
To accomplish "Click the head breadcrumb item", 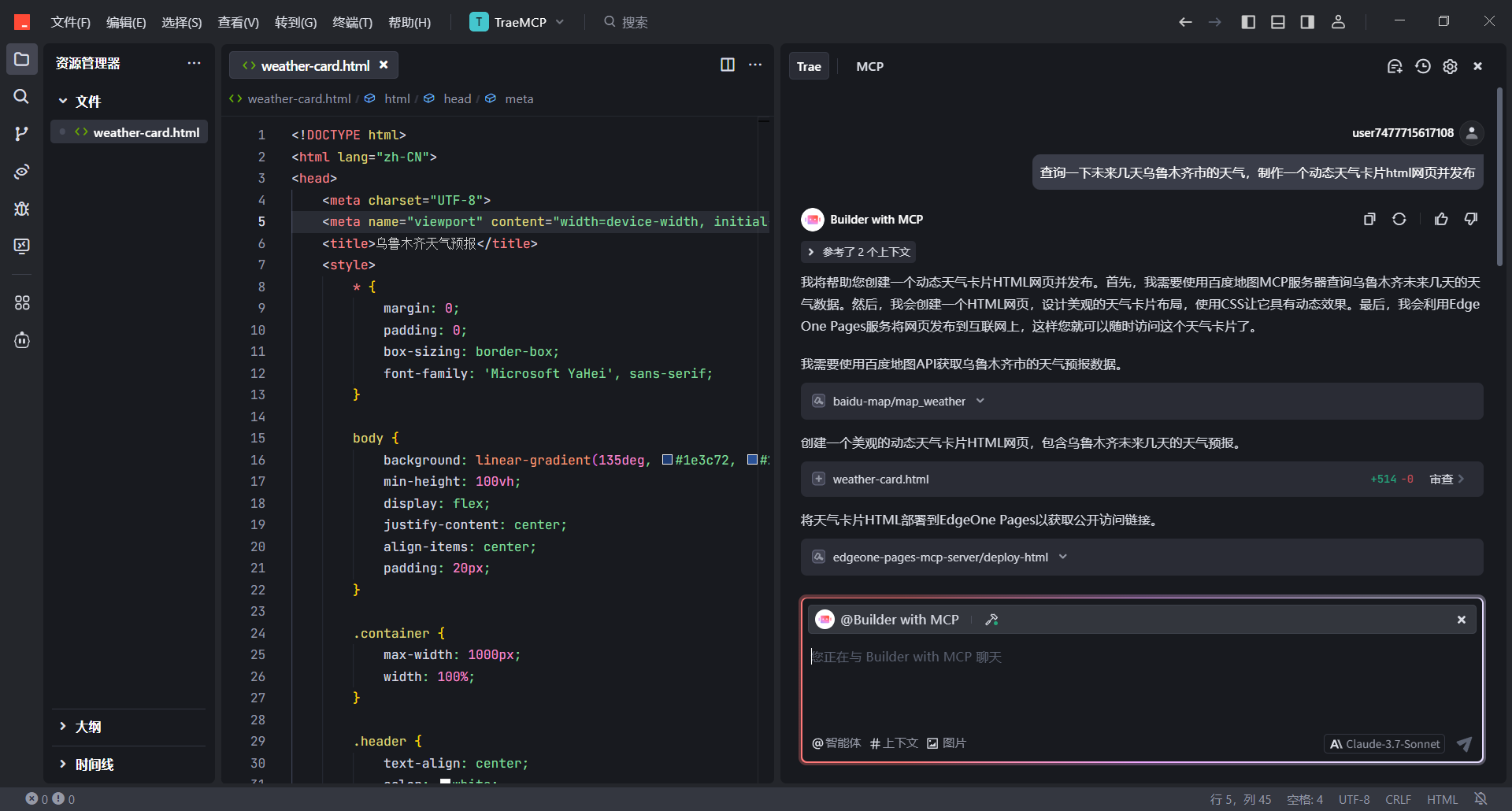I will point(457,98).
